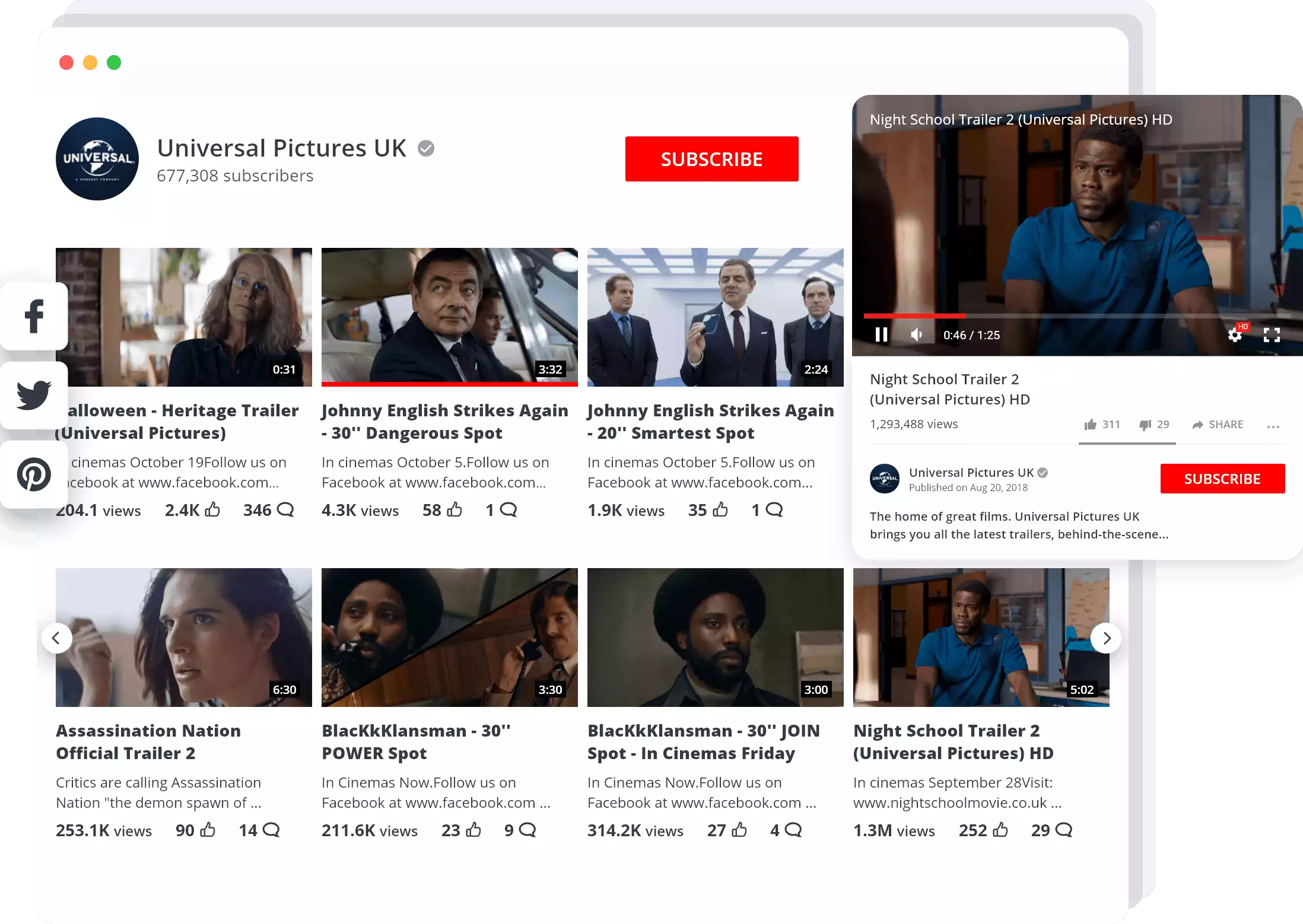
Task: Subscribe via the video panel SUBSCRIBE button
Action: [1222, 479]
